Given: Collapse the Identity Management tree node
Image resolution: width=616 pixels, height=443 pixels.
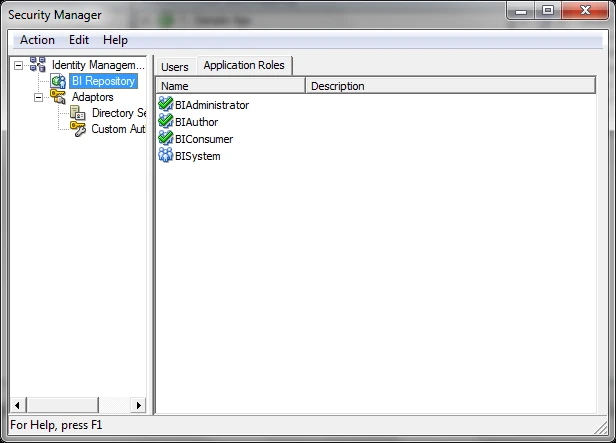Looking at the screenshot, I should click(19, 65).
